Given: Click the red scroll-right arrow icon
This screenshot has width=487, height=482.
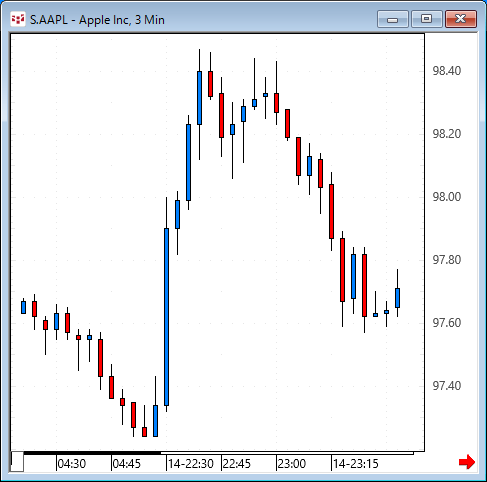Looking at the screenshot, I should (x=467, y=462).
